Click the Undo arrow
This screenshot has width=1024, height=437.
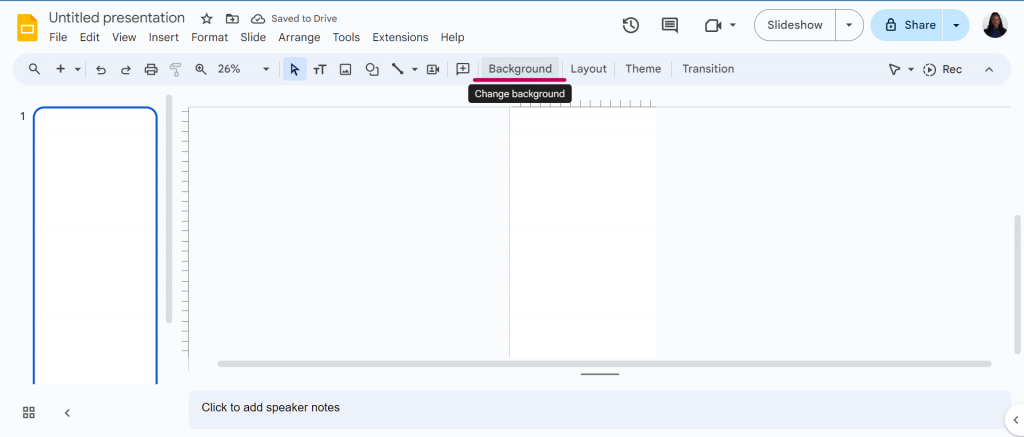pos(101,69)
